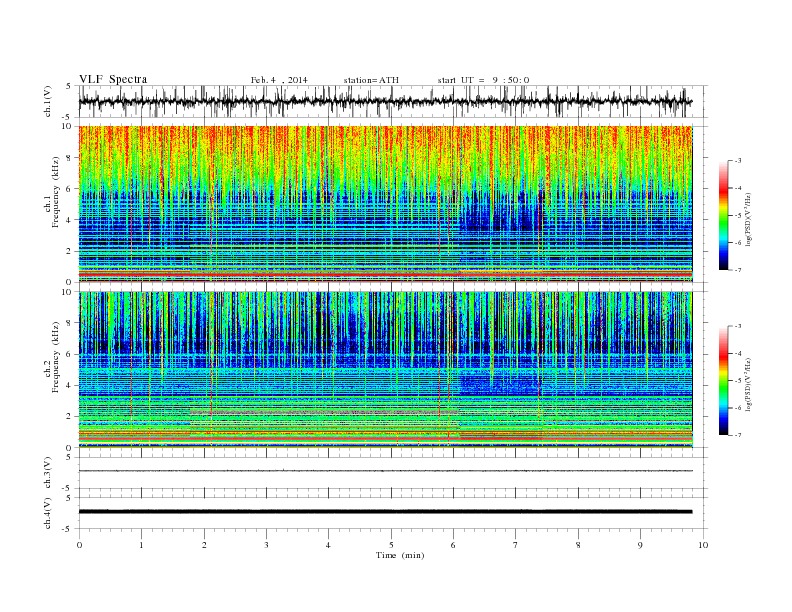
Task: Click the "ch.4(V)" axis label
Action: pos(47,513)
